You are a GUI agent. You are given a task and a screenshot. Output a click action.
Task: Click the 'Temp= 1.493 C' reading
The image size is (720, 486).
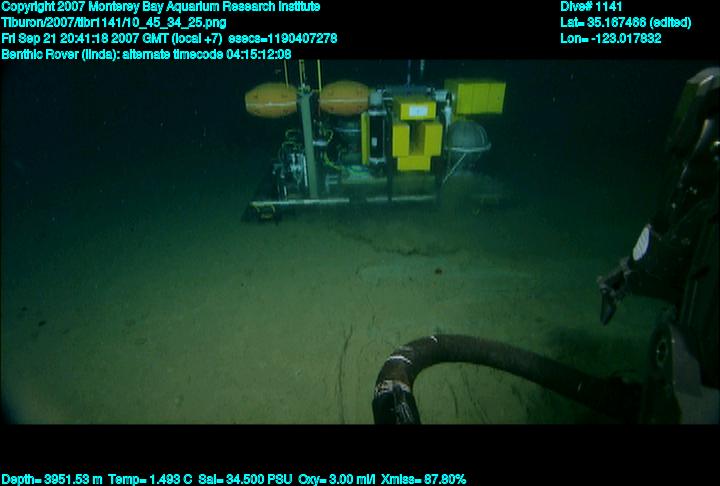pyautogui.click(x=150, y=480)
